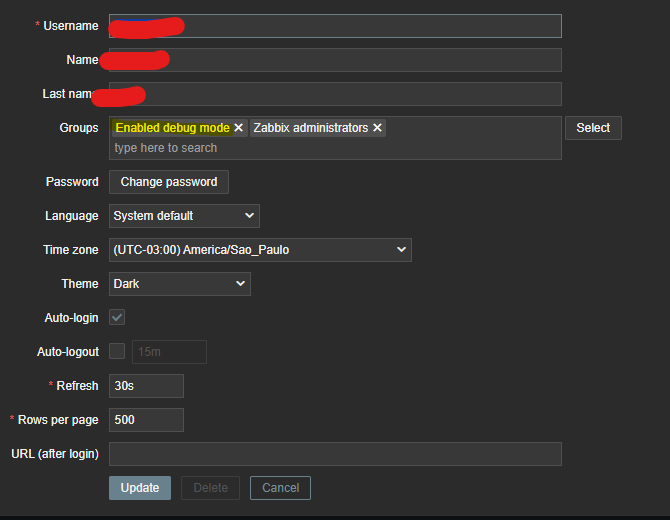Click the Update button
The width and height of the screenshot is (670, 520).
[x=140, y=488]
